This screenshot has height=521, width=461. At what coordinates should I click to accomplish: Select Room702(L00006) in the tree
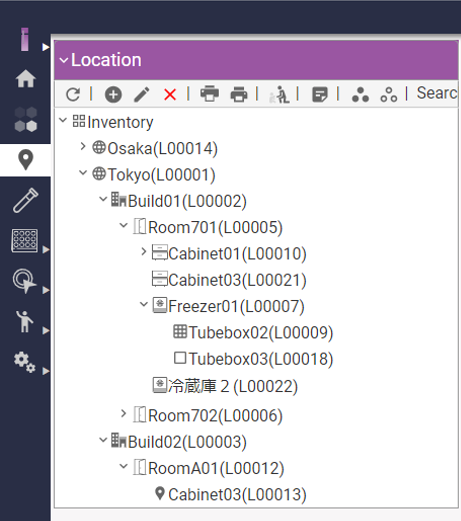pyautogui.click(x=215, y=416)
